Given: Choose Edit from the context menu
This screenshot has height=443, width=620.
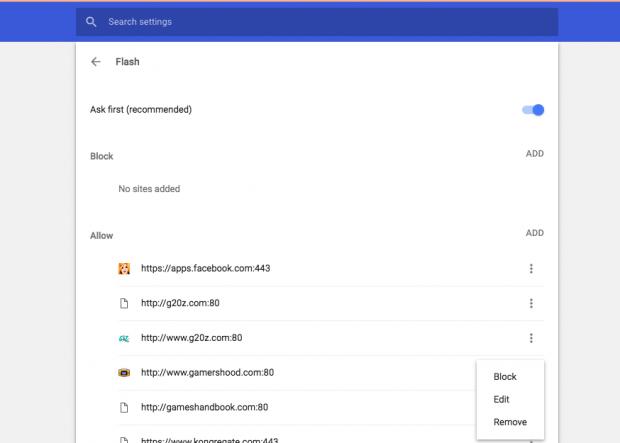Looking at the screenshot, I should tap(502, 399).
